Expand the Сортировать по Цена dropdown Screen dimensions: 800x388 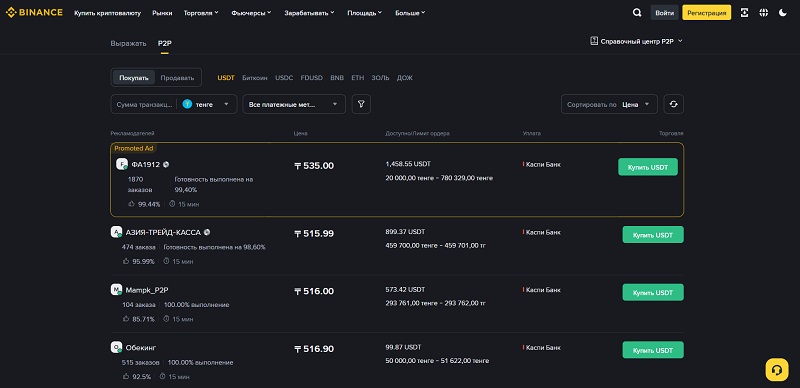click(609, 104)
